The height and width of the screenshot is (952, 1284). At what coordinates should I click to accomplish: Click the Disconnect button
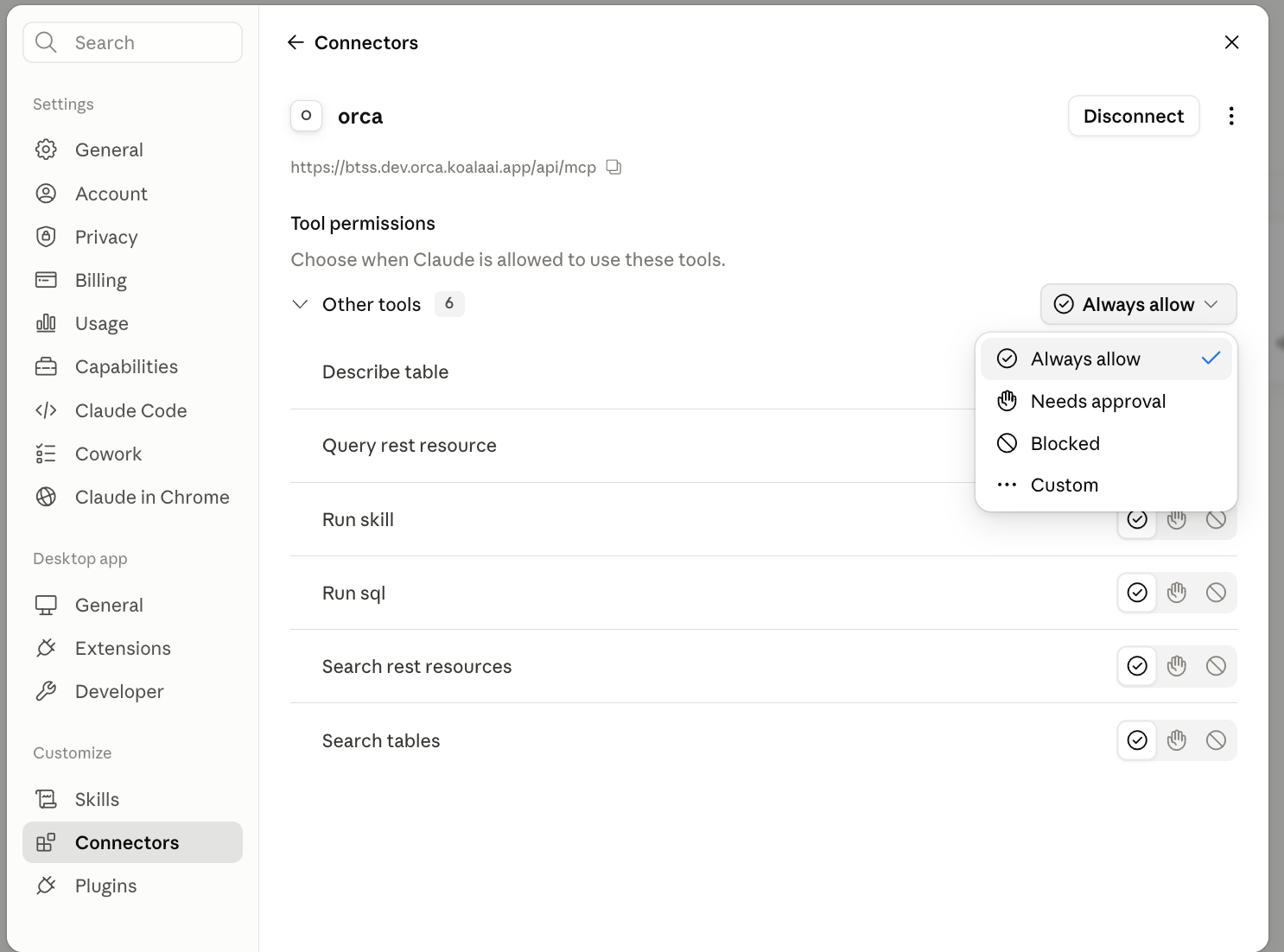1134,116
